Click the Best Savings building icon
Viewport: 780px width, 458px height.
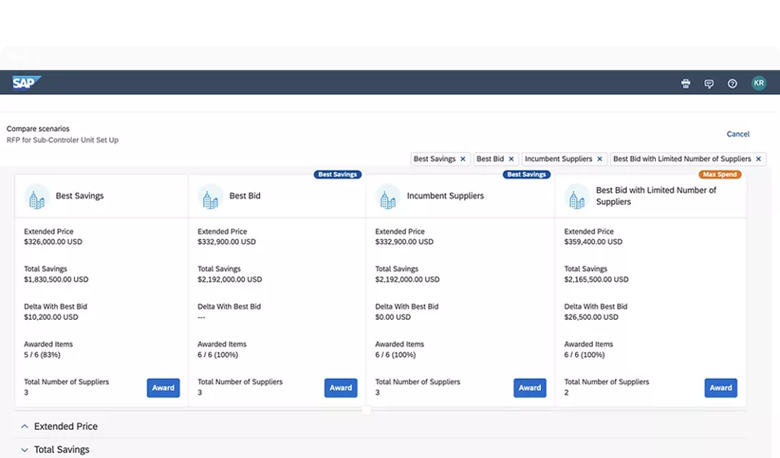pyautogui.click(x=37, y=196)
